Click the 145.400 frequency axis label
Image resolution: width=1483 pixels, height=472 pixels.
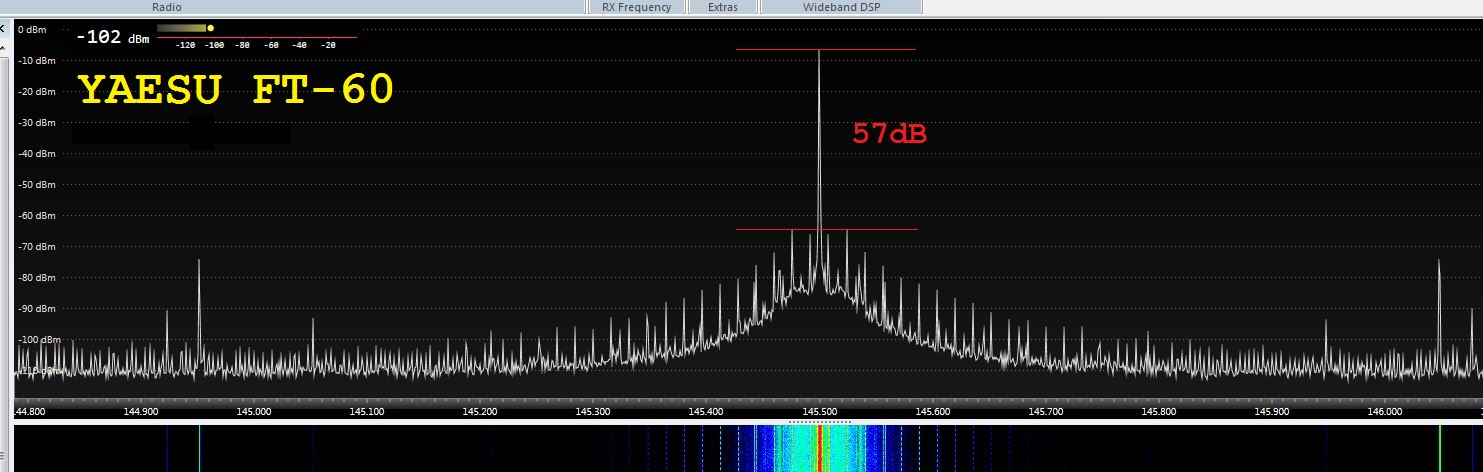(706, 411)
